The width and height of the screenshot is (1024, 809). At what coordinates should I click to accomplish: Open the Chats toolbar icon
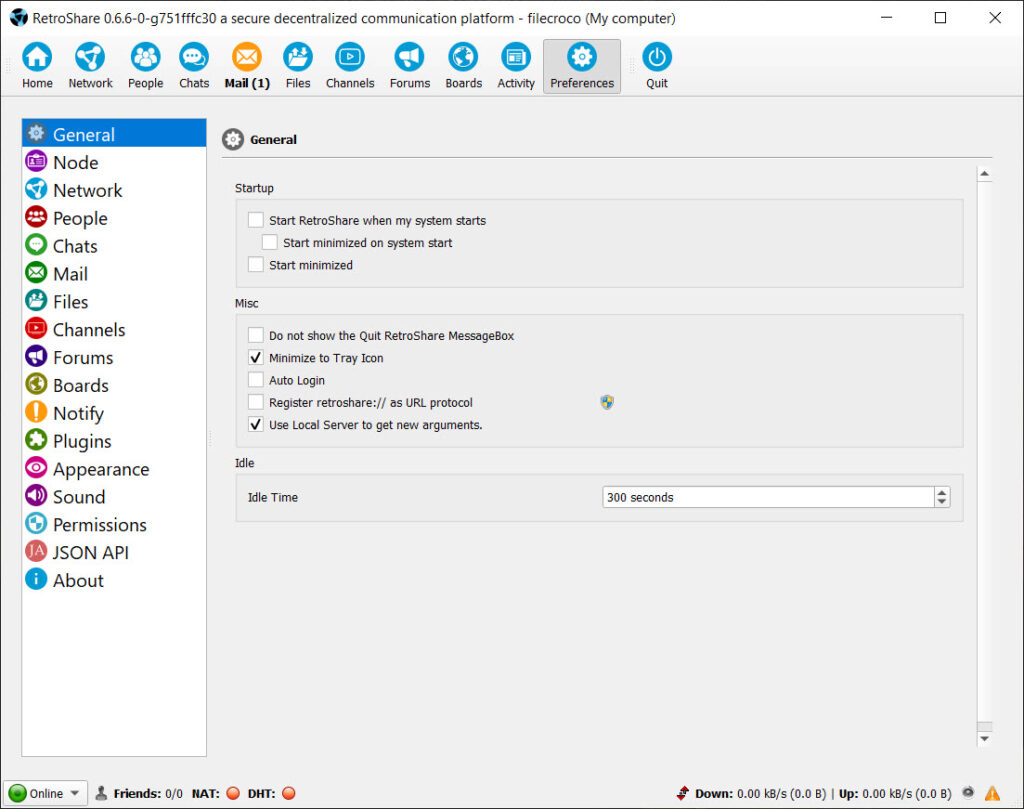(194, 66)
